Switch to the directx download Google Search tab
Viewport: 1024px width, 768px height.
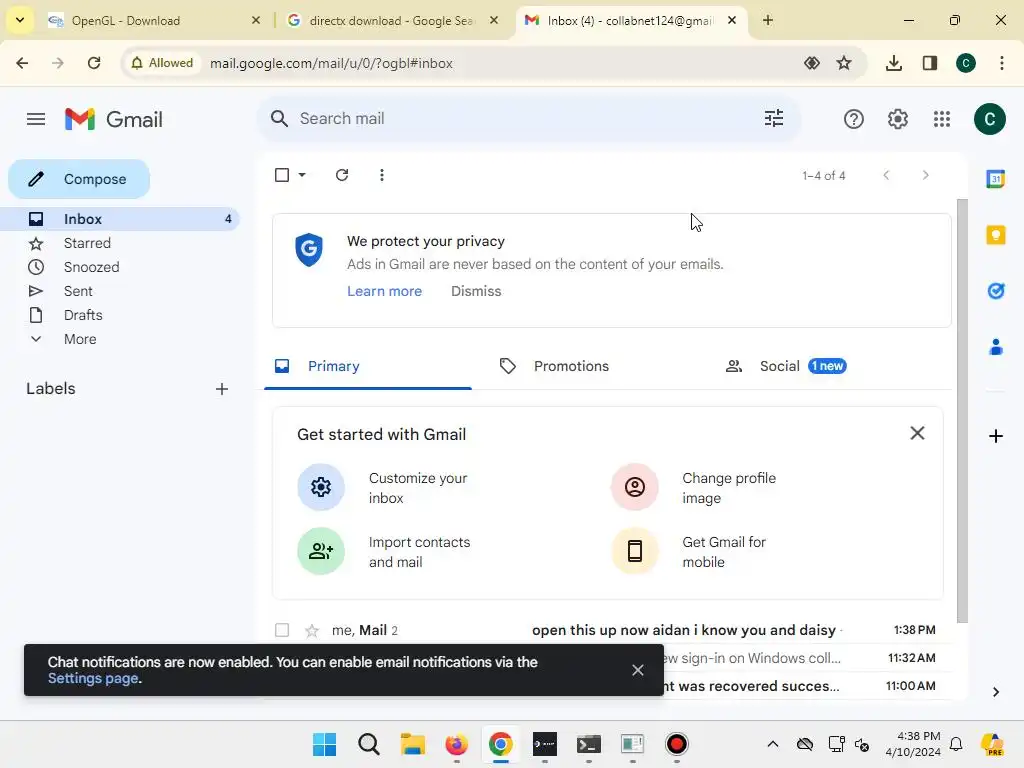pos(392,20)
